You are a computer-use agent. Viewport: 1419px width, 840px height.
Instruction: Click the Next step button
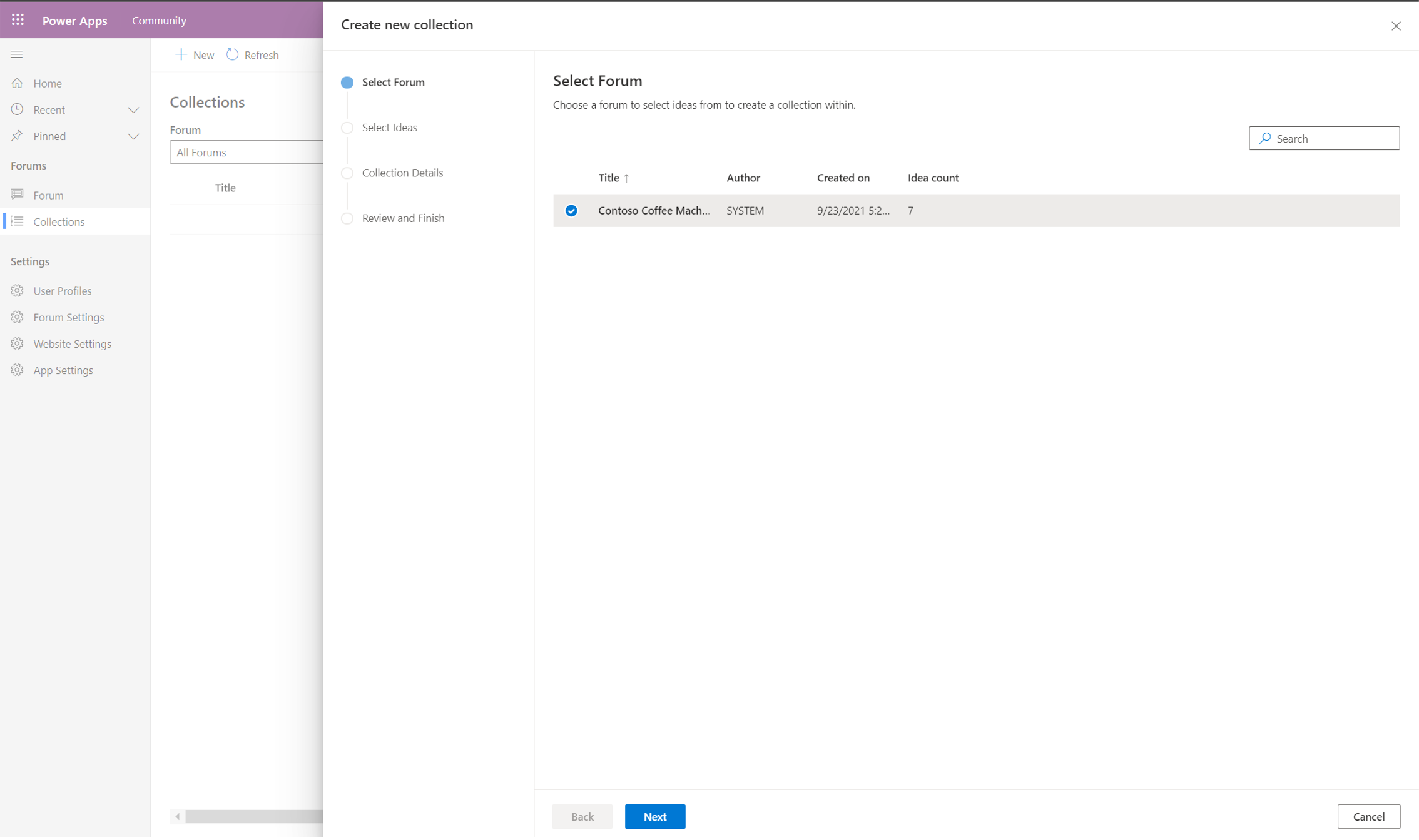click(x=655, y=816)
